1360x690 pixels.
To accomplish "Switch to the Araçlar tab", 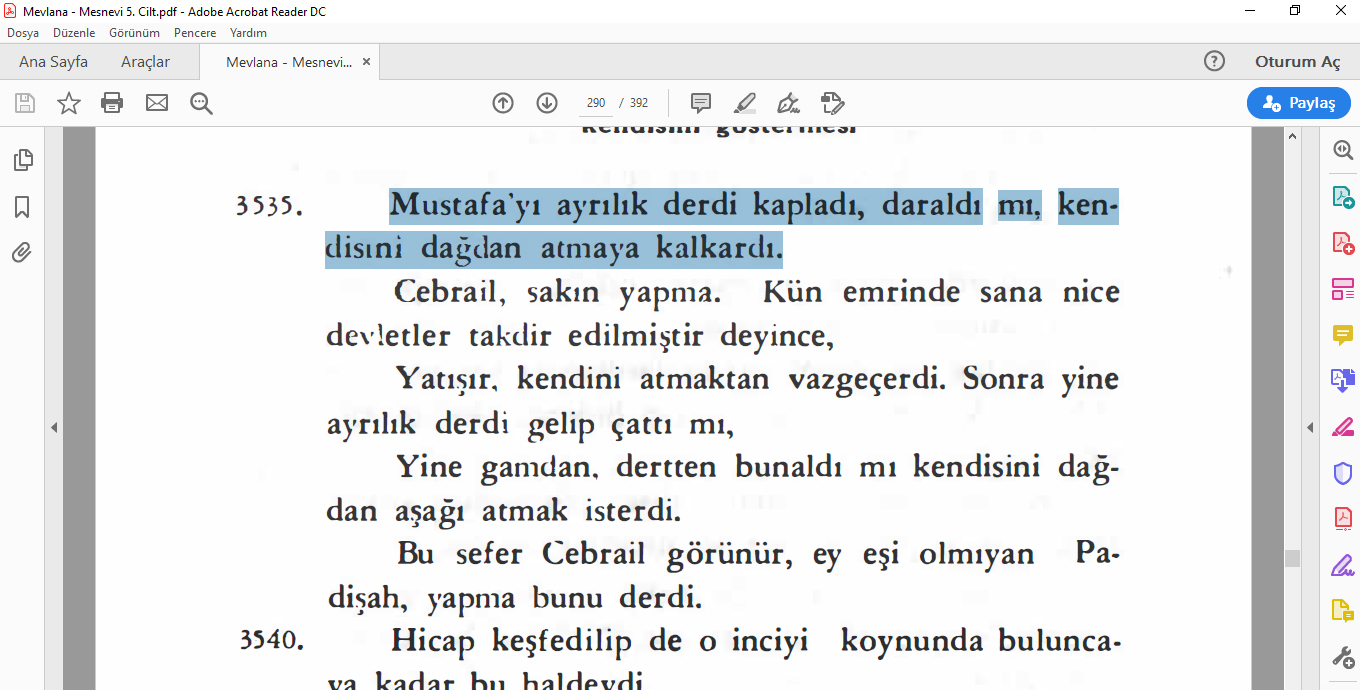I will [x=145, y=62].
